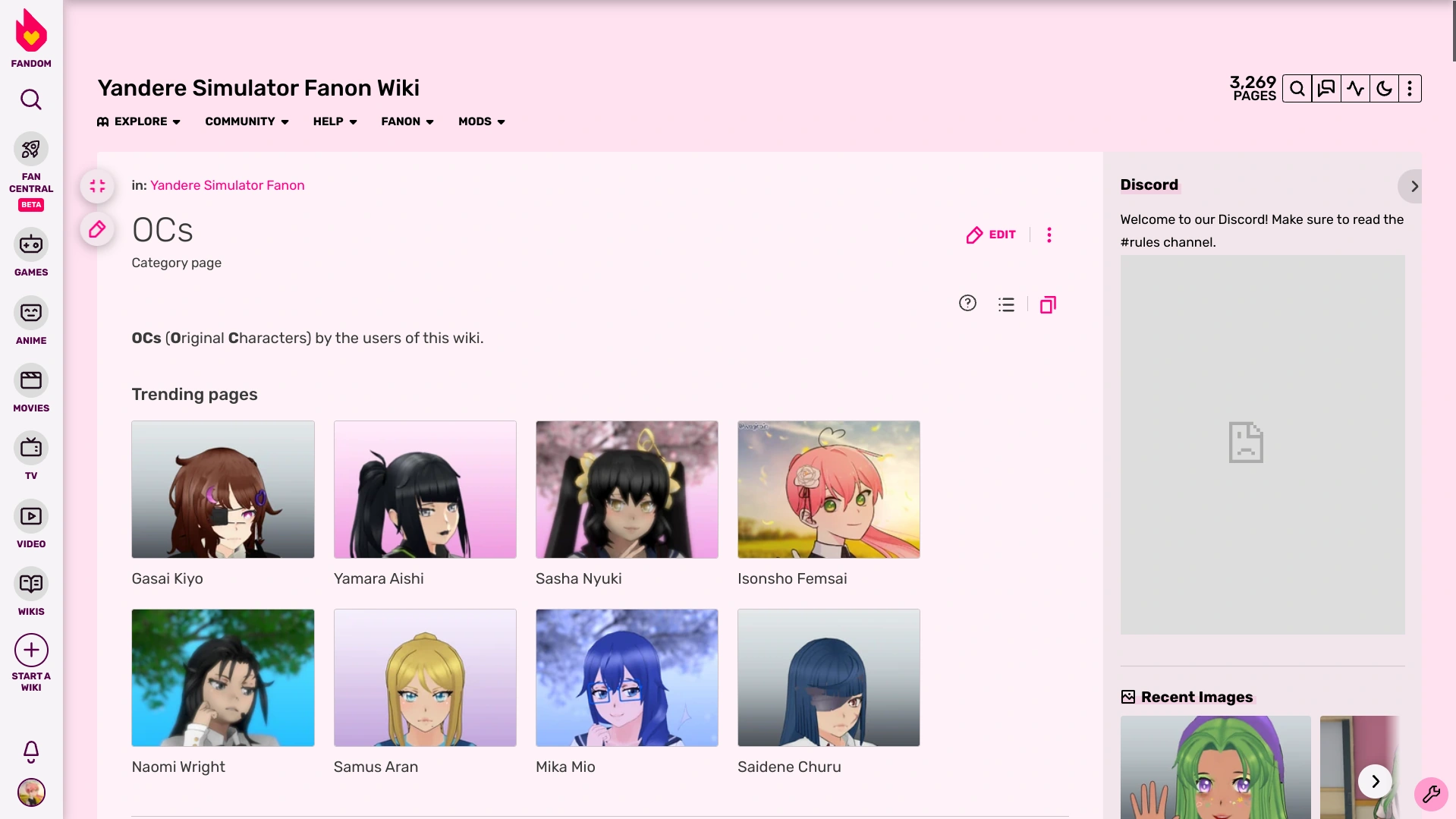Toggle dark mode with the moon icon
The height and width of the screenshot is (819, 1456).
click(x=1382, y=88)
